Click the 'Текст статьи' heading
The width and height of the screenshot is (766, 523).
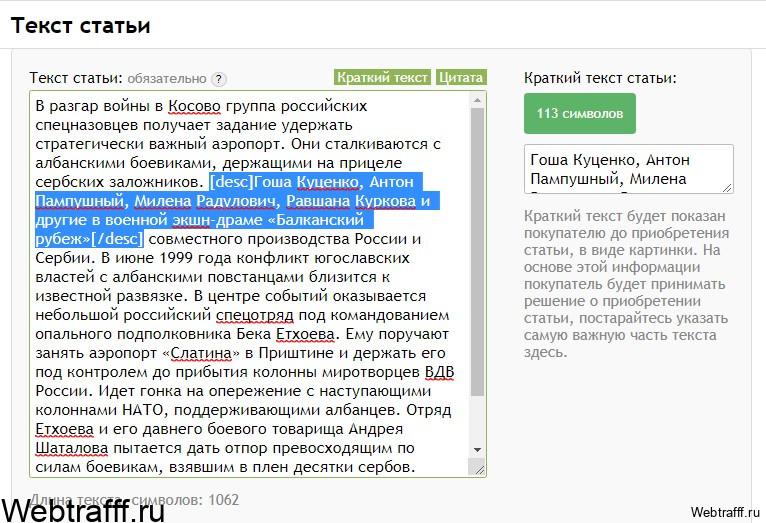pos(81,25)
